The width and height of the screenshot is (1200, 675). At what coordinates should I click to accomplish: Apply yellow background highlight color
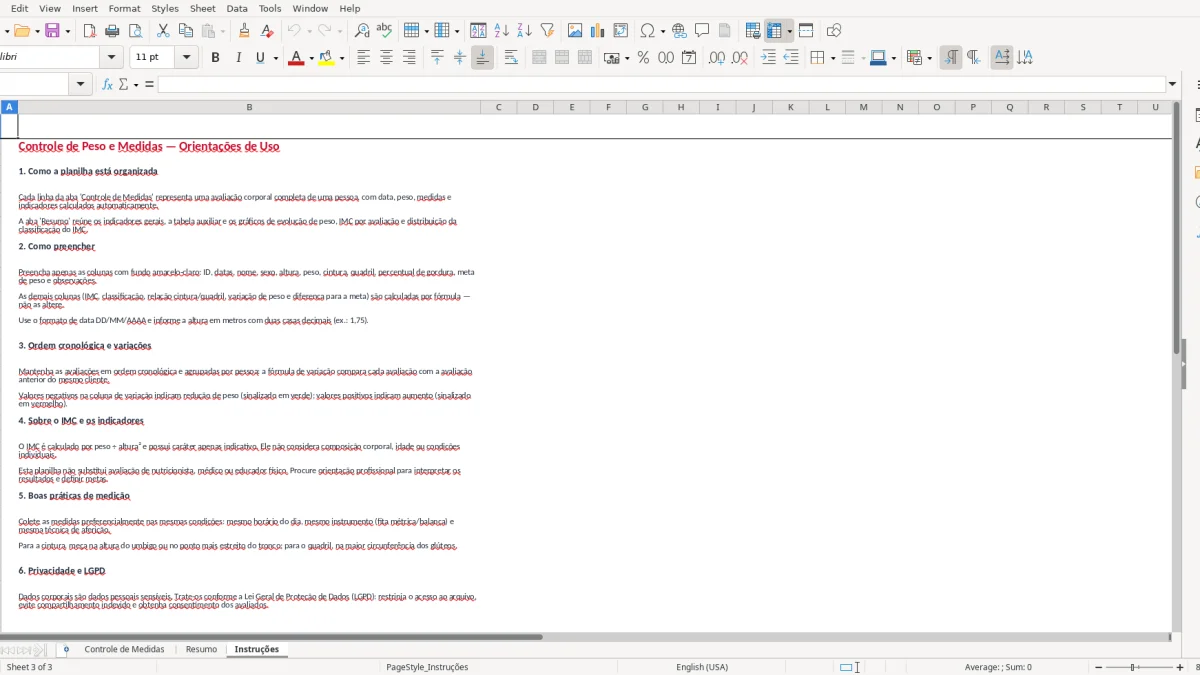click(x=326, y=58)
